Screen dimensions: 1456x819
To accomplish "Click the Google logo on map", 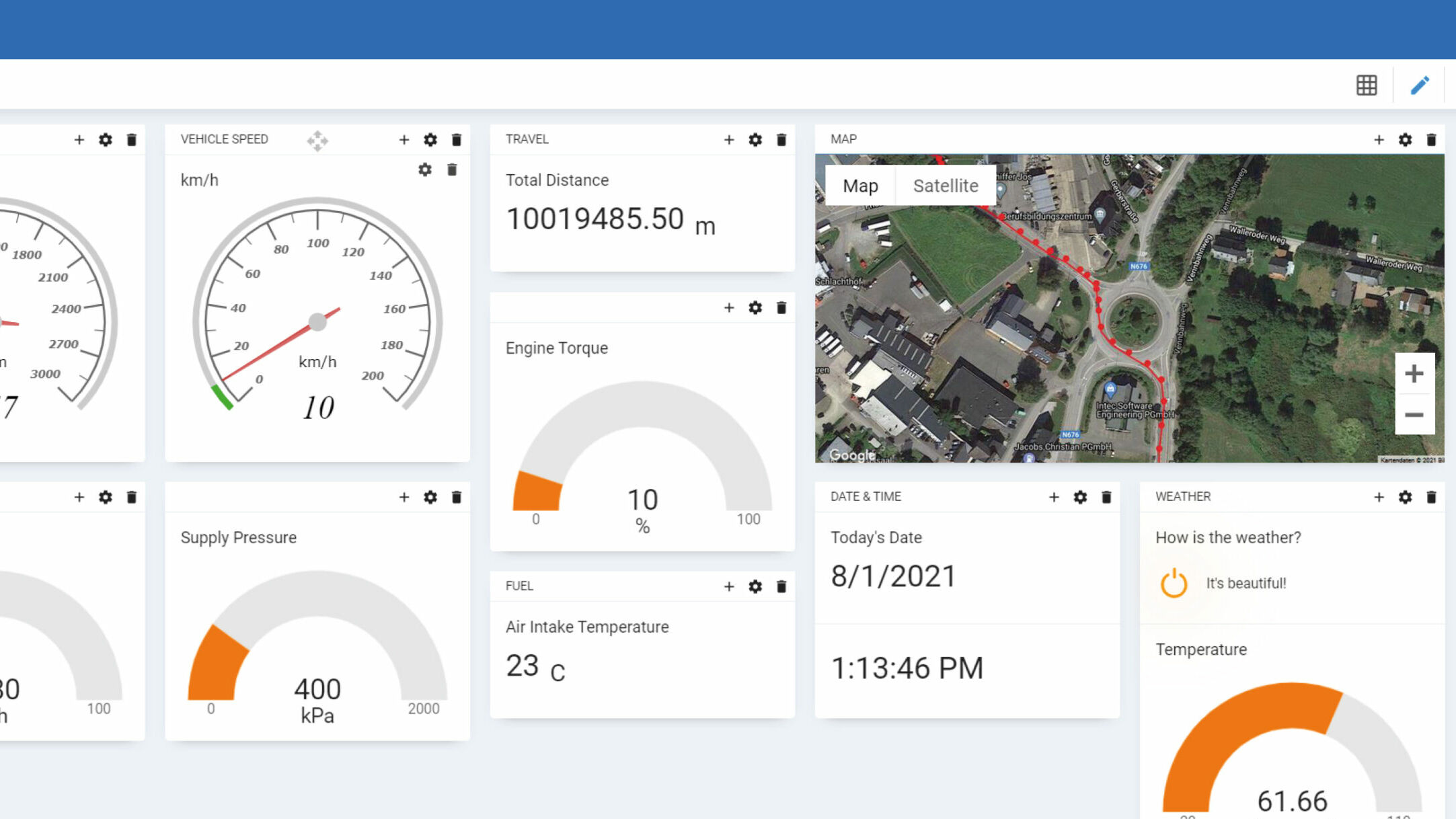I will pos(851,455).
